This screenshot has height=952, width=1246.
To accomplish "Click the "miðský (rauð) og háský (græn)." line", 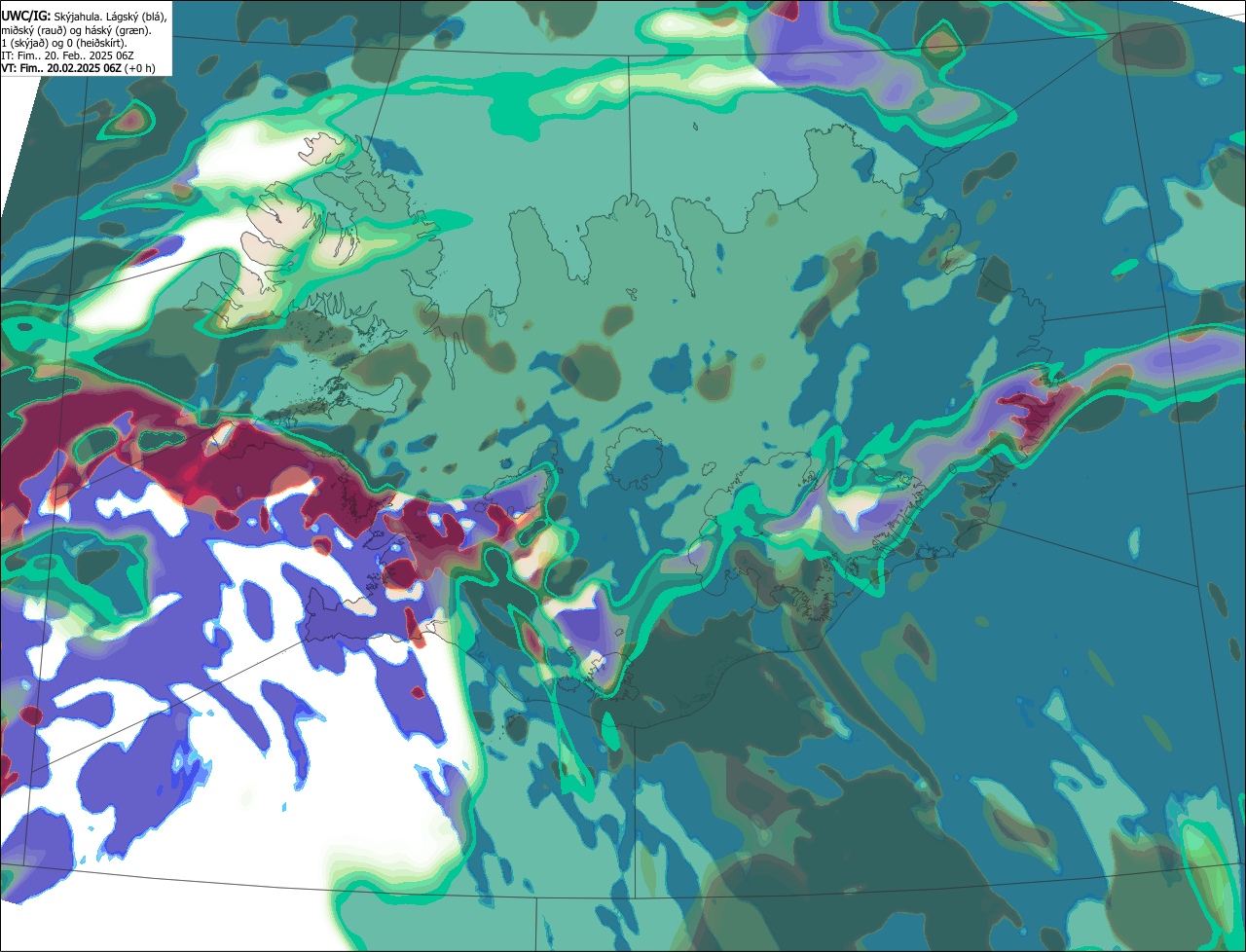I will point(76,30).
